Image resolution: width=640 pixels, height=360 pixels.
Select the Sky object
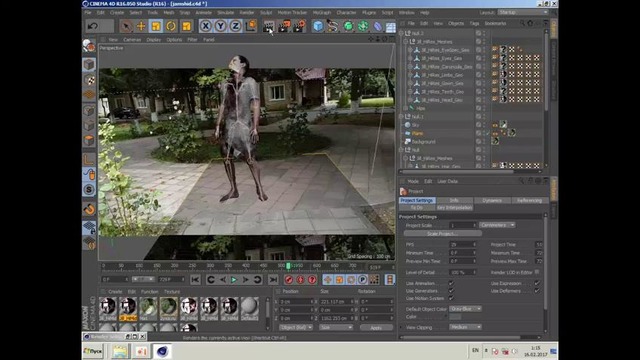(x=416, y=125)
